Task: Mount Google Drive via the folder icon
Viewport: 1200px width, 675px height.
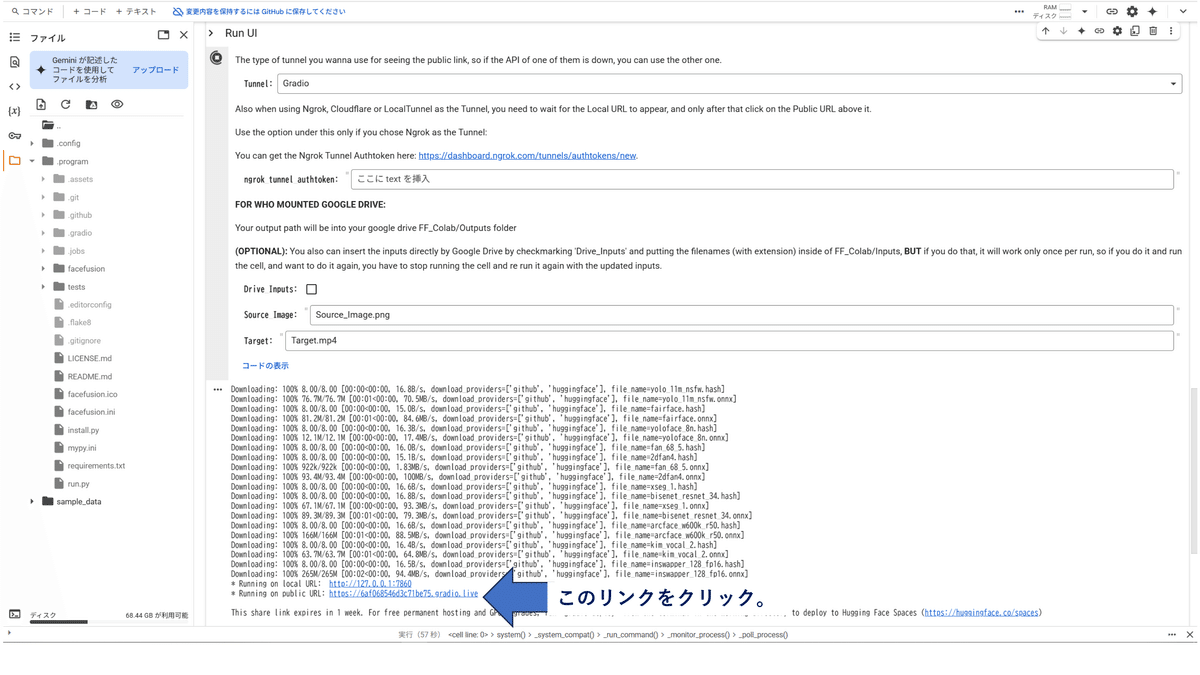Action: coord(91,104)
